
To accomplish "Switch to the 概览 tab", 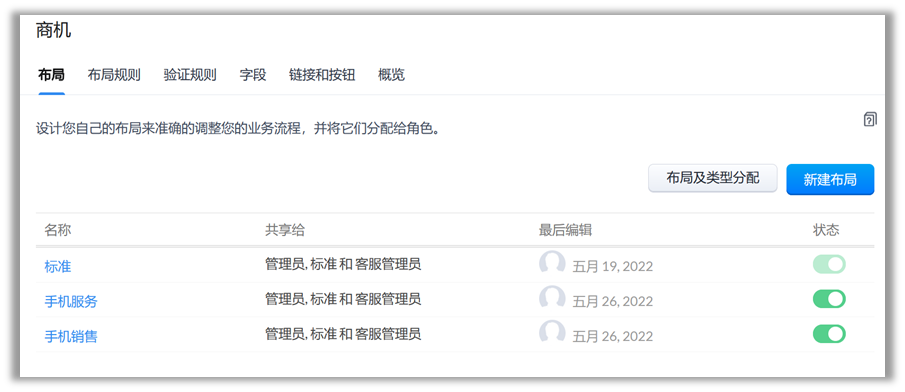I will 391,75.
